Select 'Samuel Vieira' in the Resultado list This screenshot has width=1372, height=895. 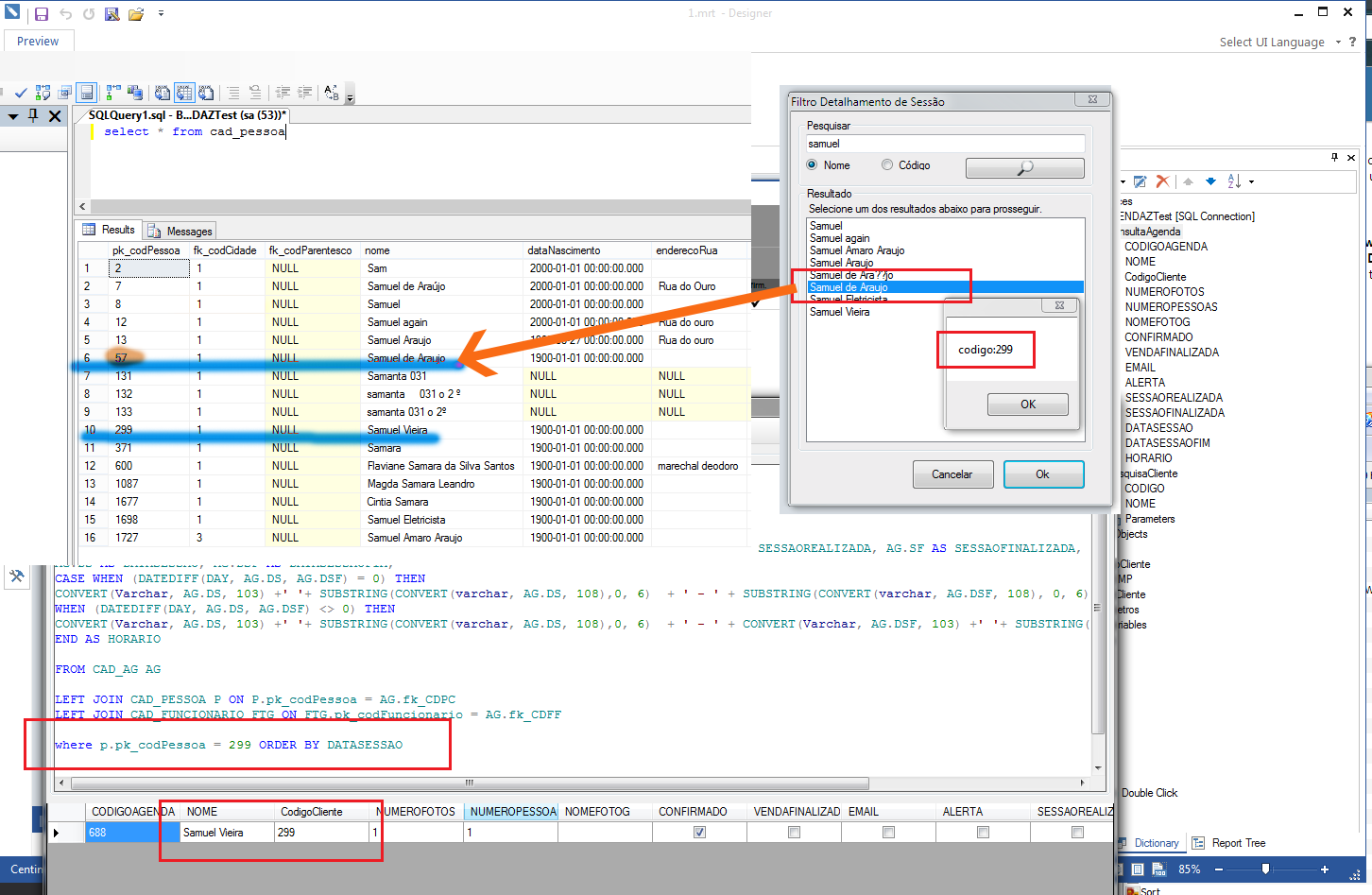[840, 312]
